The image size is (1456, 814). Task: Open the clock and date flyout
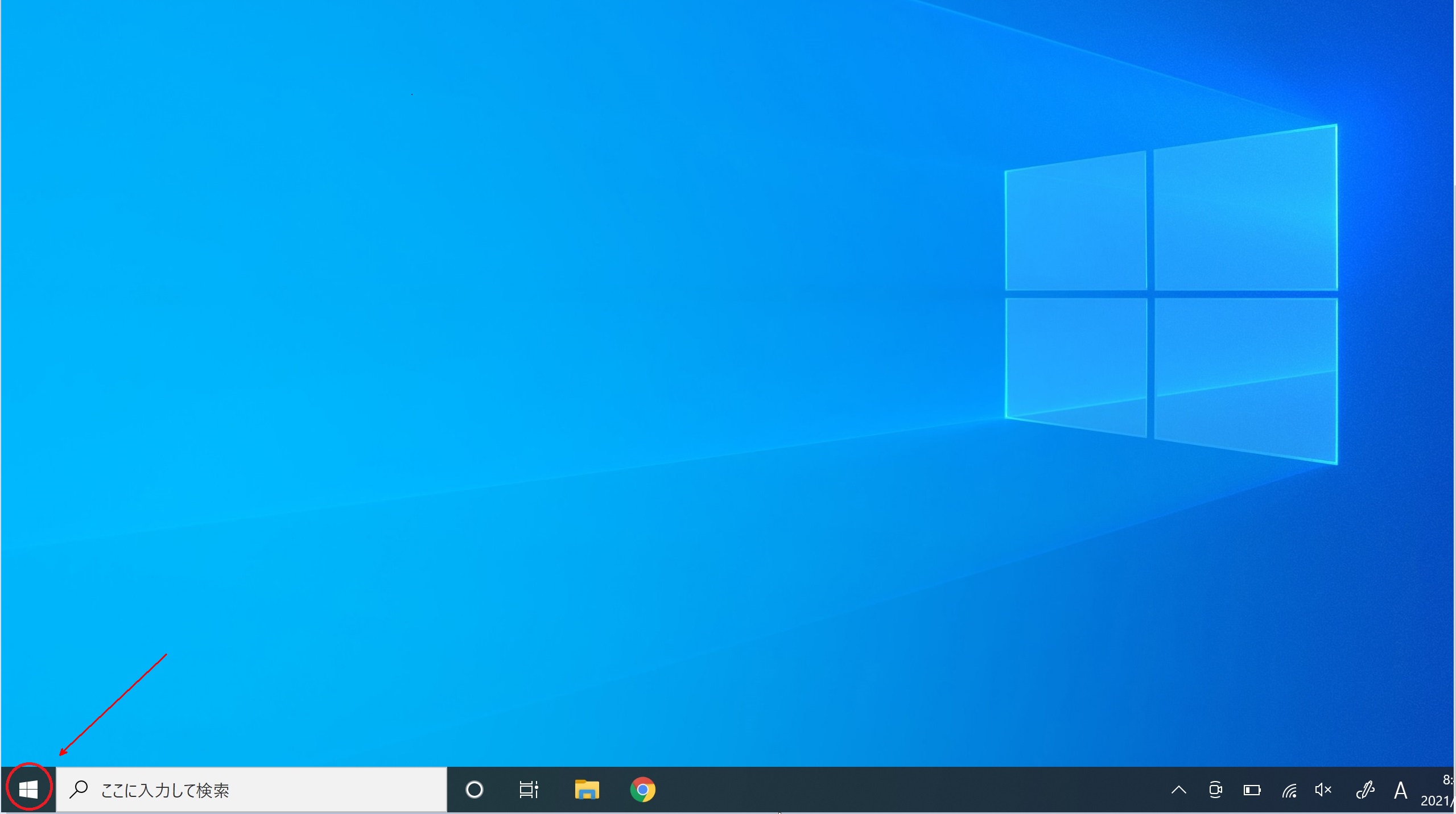click(x=1437, y=790)
